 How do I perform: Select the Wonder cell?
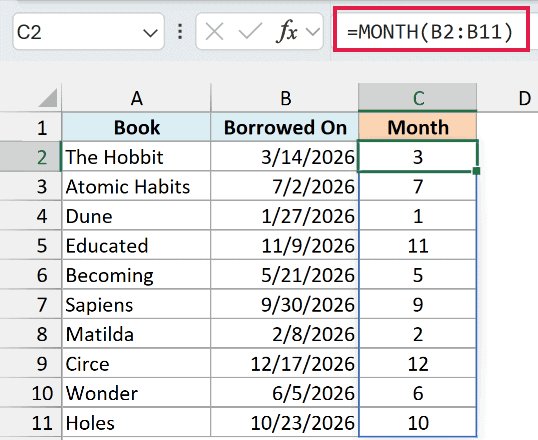click(136, 393)
